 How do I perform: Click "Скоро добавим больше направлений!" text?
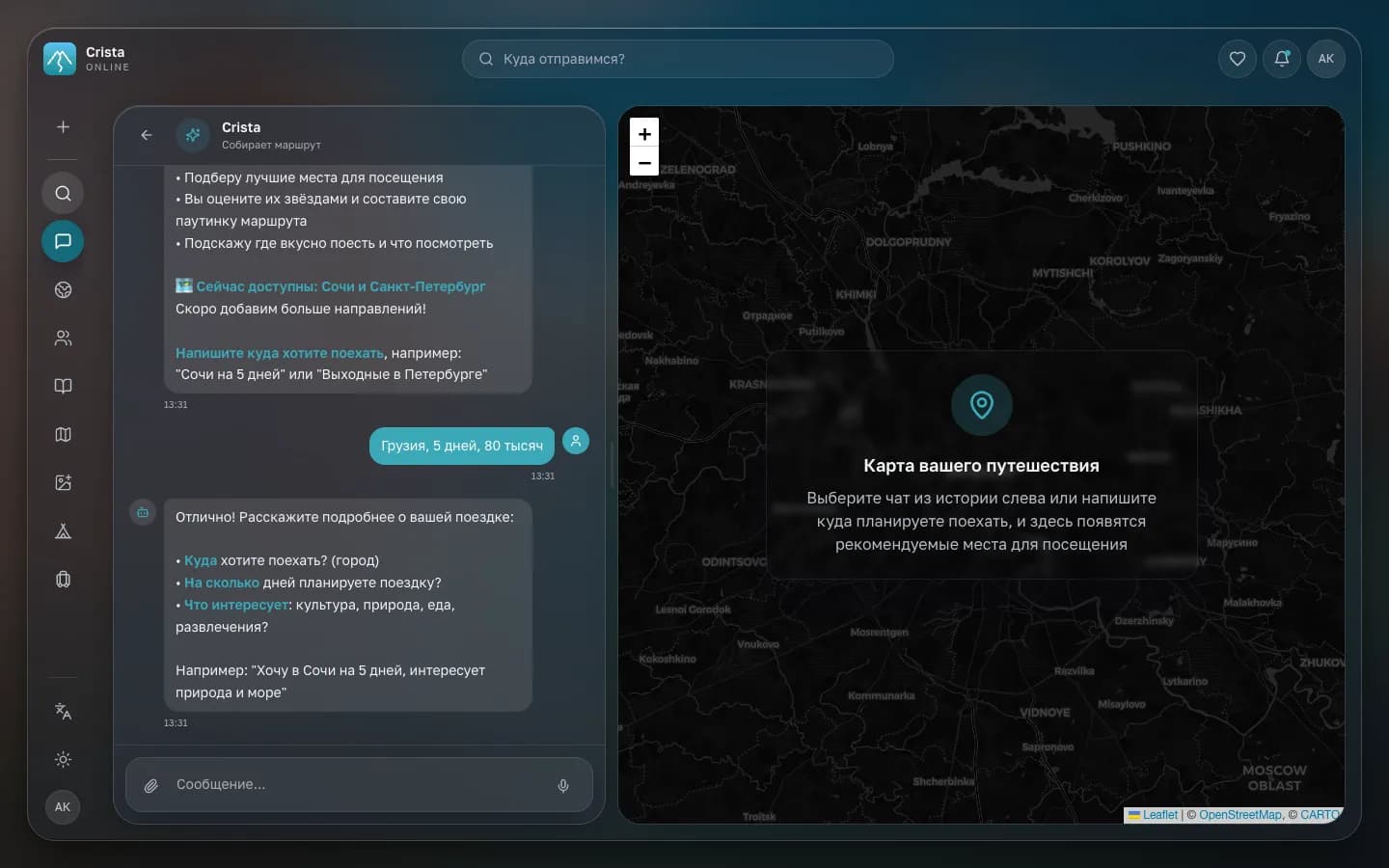coord(301,309)
